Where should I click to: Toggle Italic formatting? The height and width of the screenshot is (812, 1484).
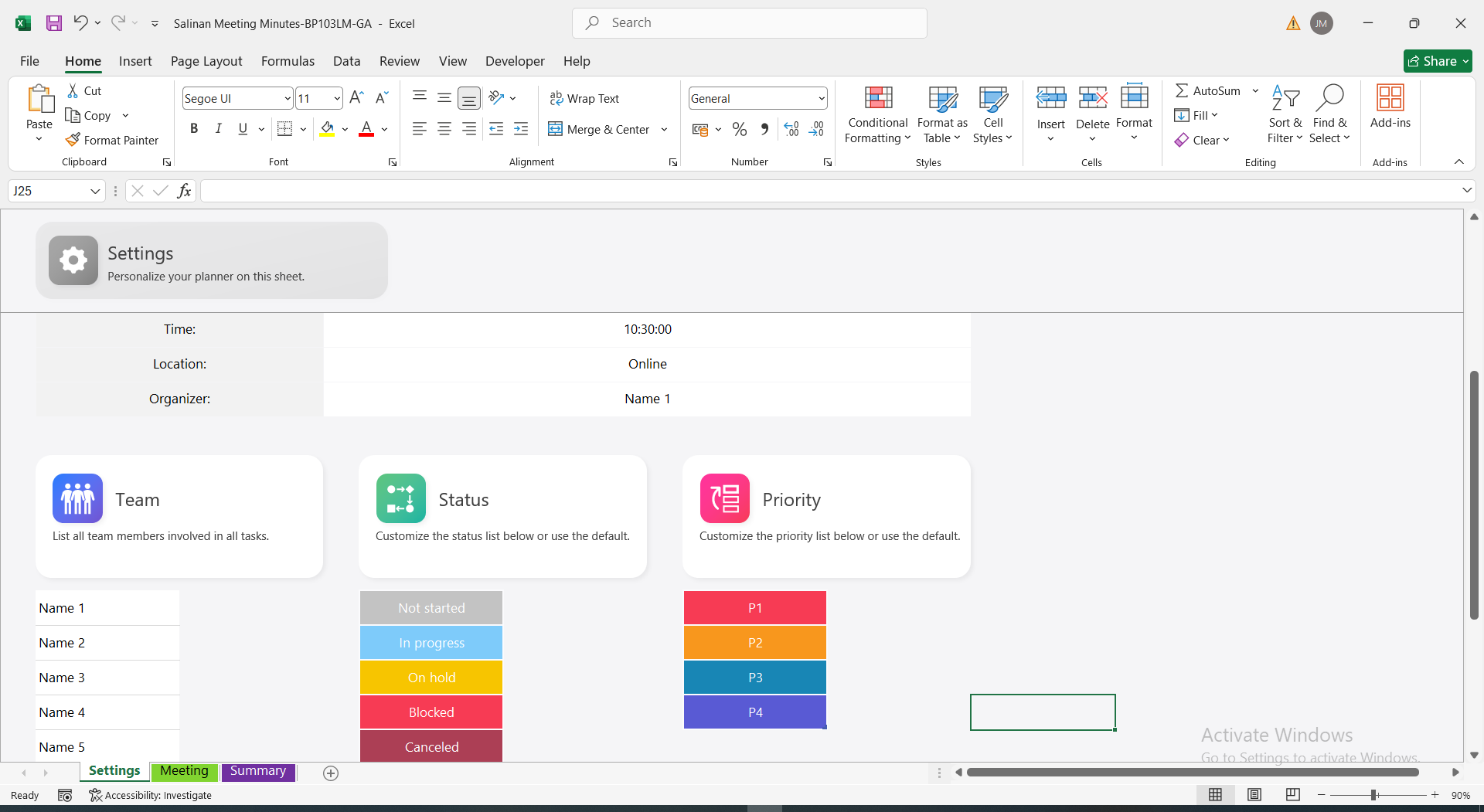pyautogui.click(x=219, y=129)
